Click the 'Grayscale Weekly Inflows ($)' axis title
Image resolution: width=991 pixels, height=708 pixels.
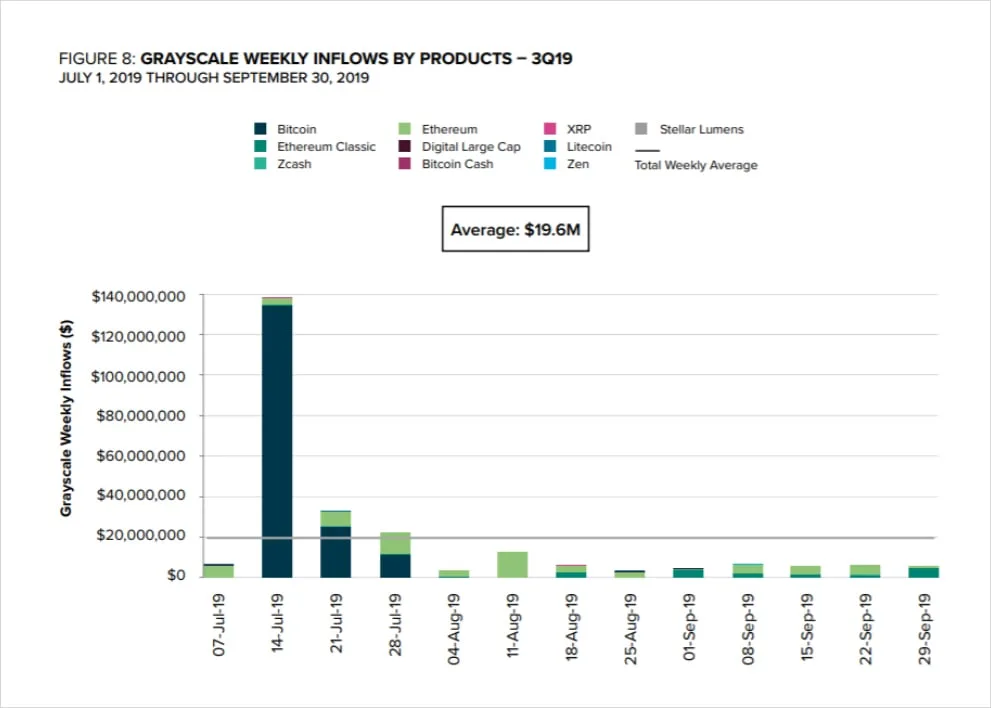click(66, 418)
